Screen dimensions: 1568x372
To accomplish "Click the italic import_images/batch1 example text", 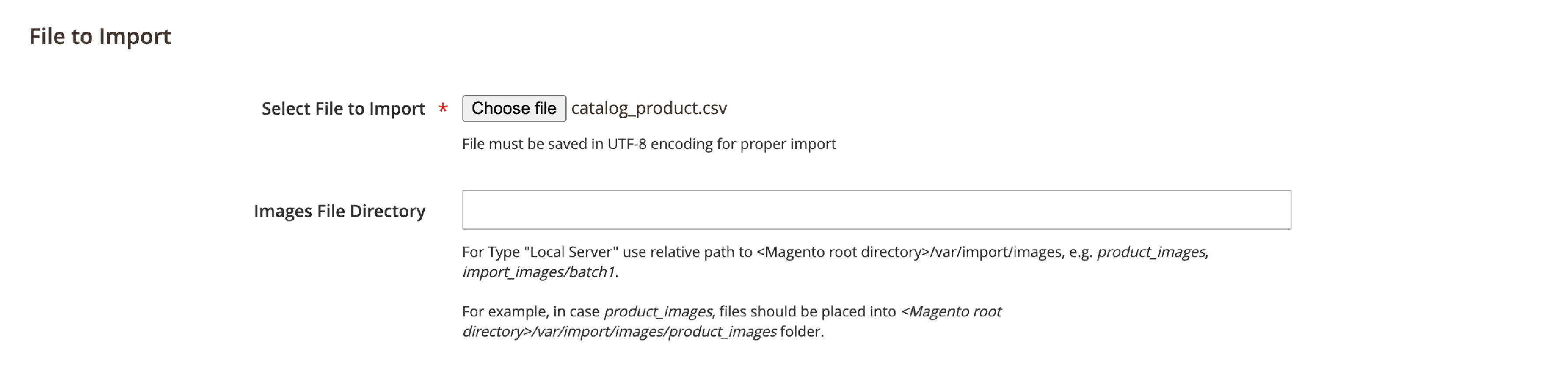I will (x=538, y=272).
